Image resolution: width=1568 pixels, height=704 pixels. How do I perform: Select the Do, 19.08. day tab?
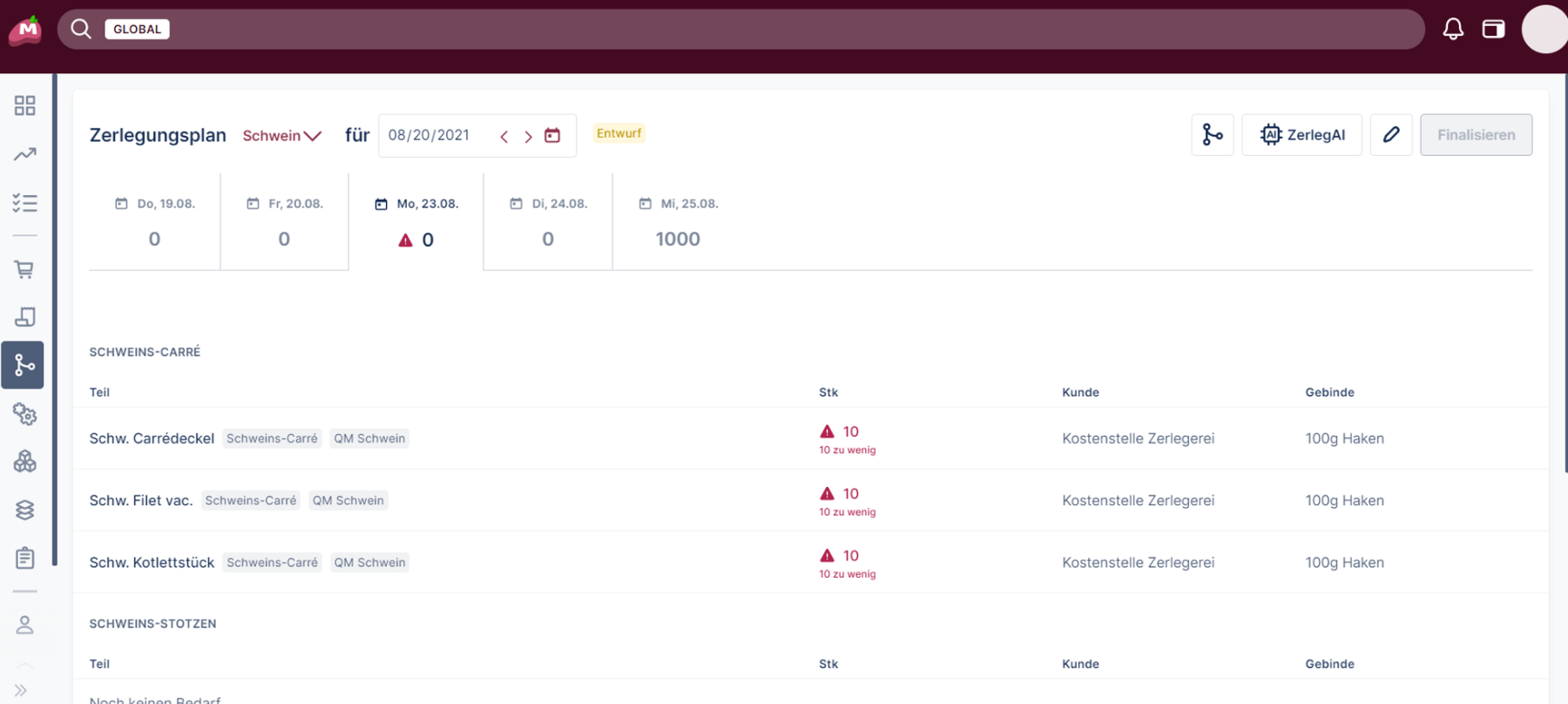154,222
